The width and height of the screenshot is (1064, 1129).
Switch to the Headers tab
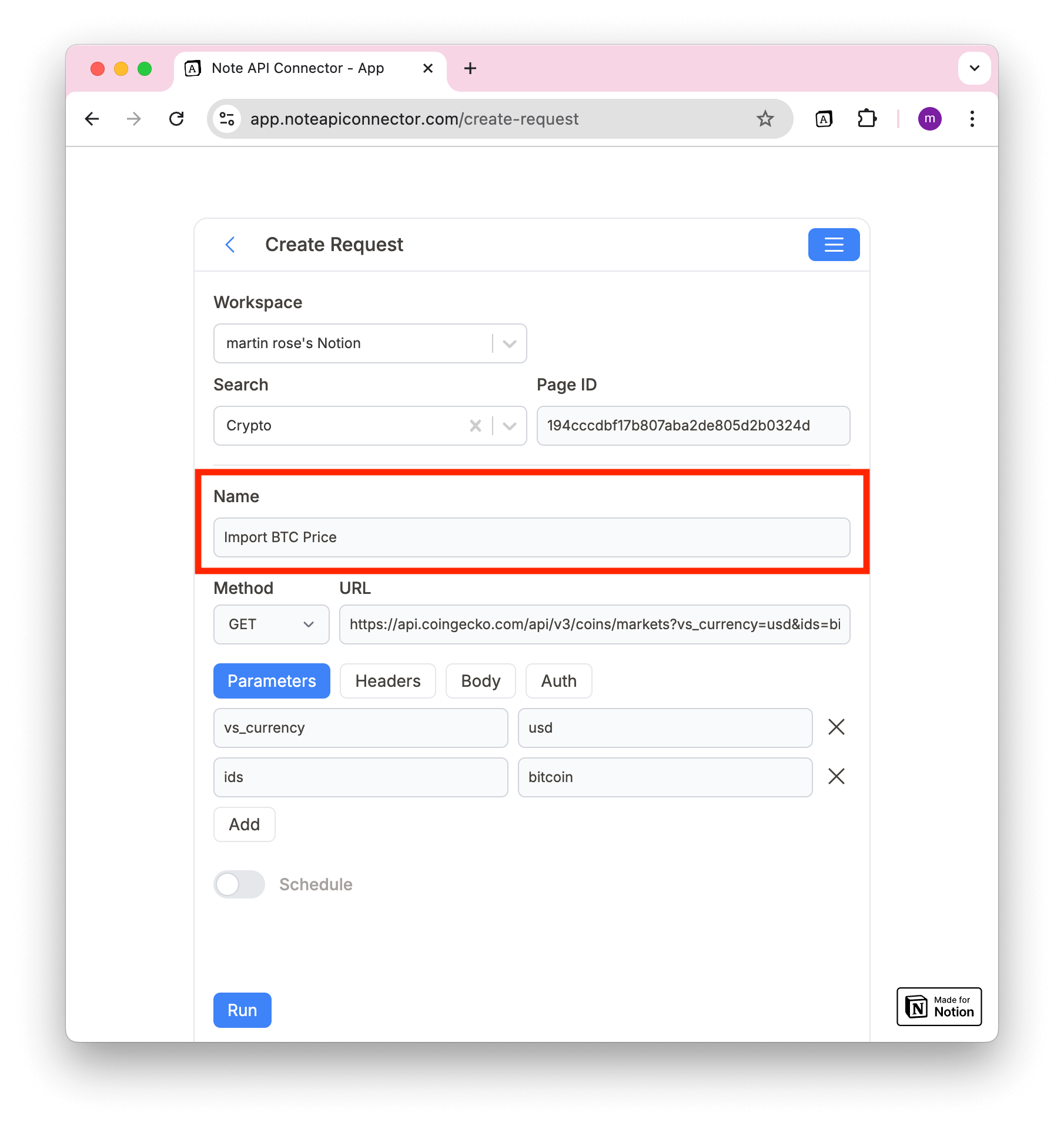[387, 680]
